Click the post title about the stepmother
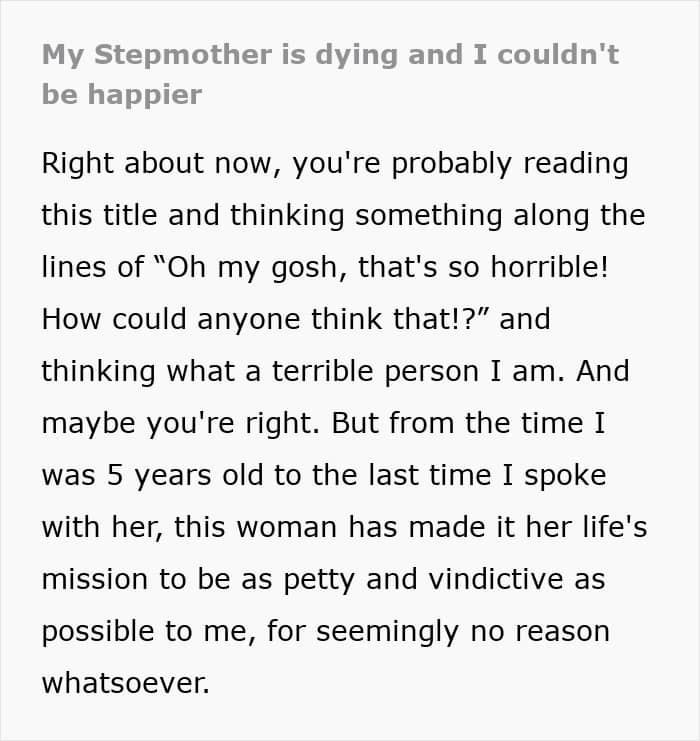Image resolution: width=700 pixels, height=741 pixels. (x=330, y=54)
